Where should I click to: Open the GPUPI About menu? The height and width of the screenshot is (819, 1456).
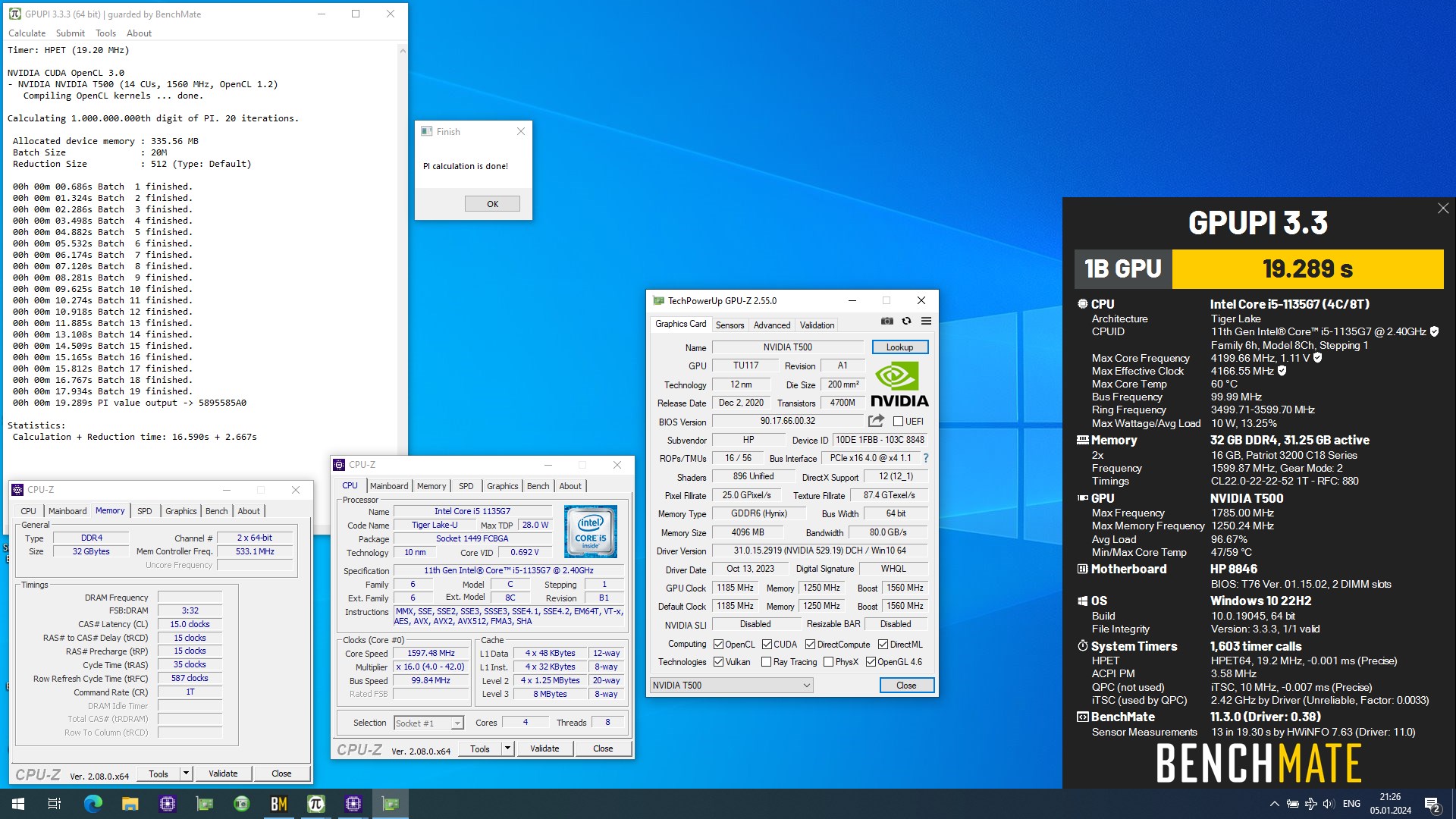[139, 33]
